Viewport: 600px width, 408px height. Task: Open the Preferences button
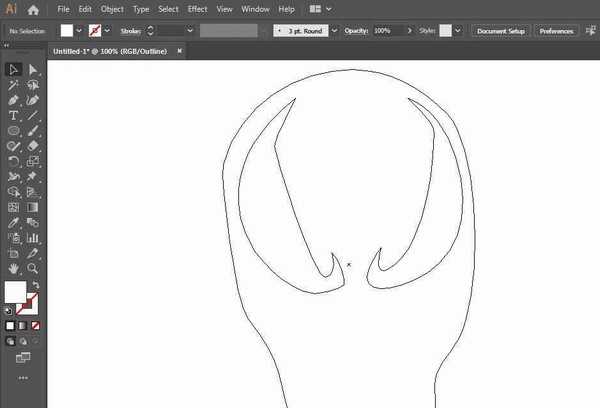tap(556, 31)
